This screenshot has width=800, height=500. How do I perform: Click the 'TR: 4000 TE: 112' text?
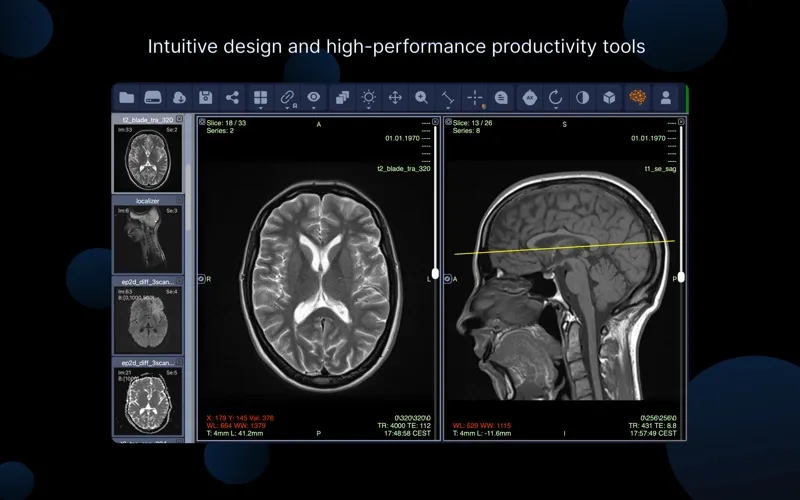(404, 426)
